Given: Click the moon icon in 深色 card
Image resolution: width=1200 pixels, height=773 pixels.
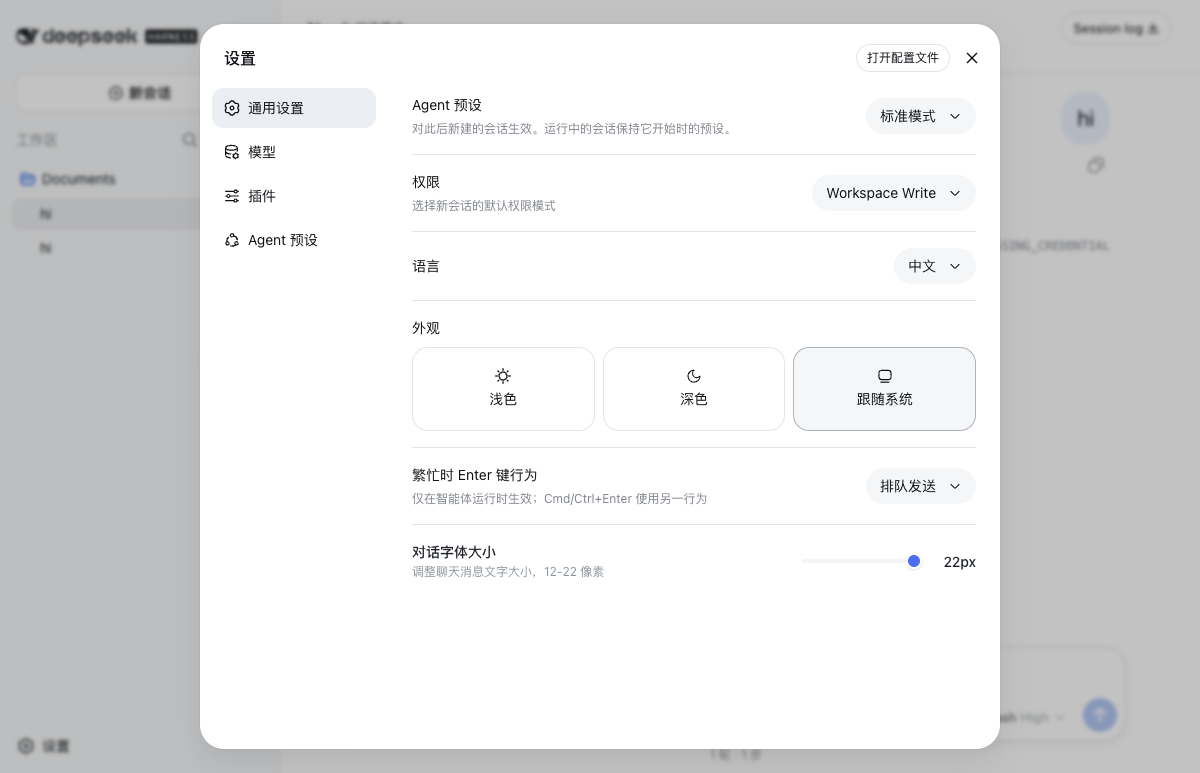Looking at the screenshot, I should 694,376.
